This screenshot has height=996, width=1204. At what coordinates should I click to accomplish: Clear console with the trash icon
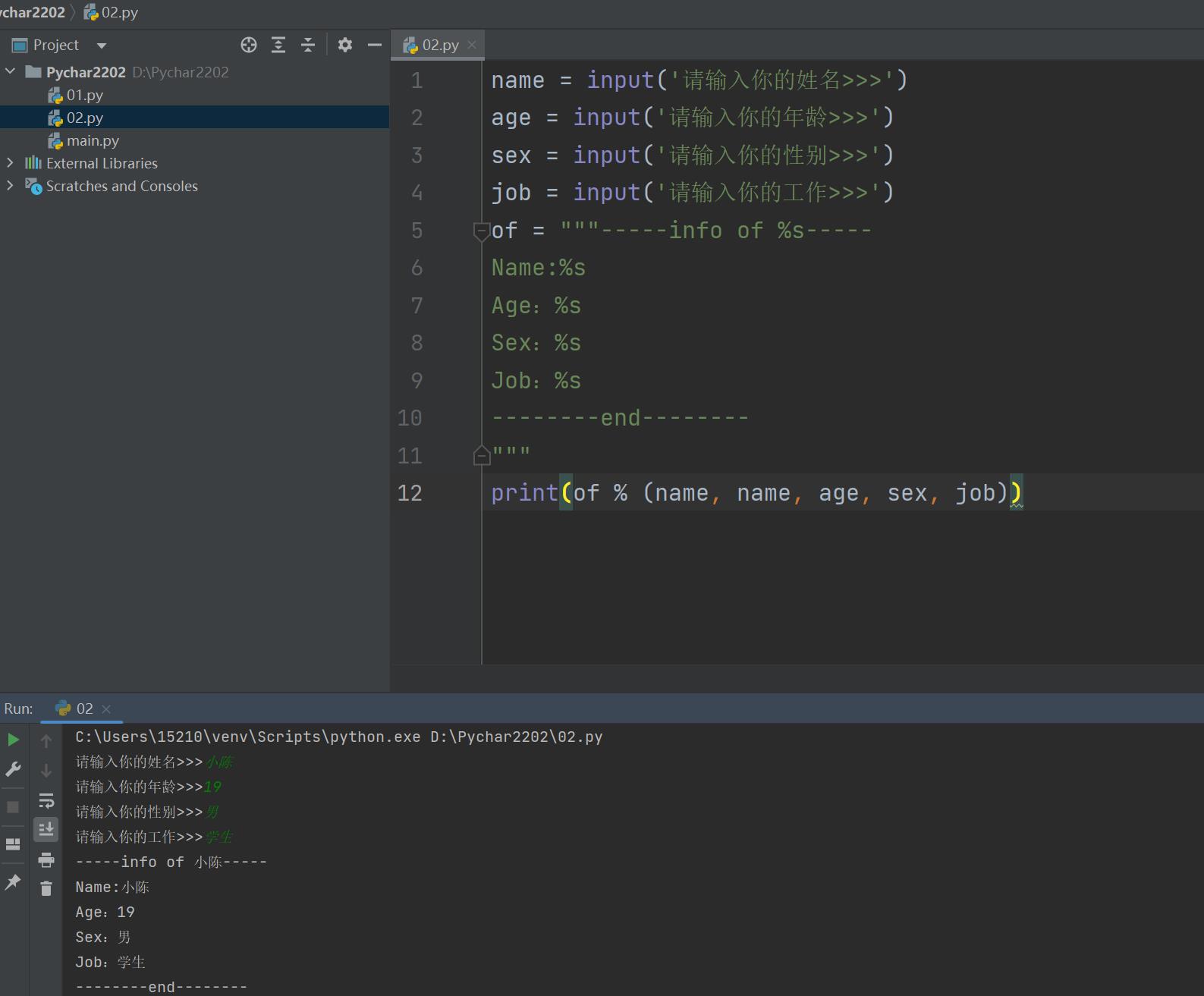click(x=46, y=888)
